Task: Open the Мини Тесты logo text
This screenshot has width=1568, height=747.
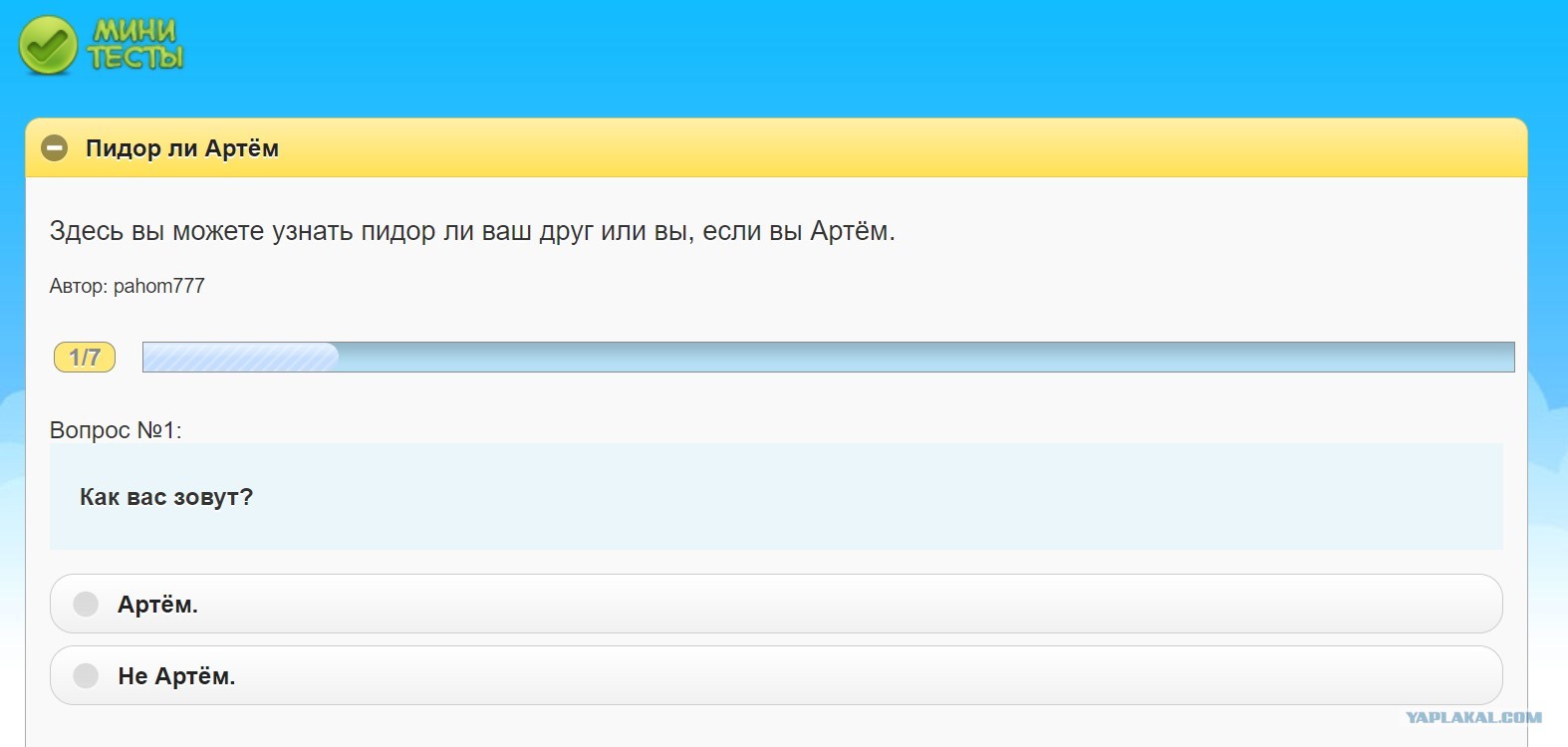Action: (135, 45)
